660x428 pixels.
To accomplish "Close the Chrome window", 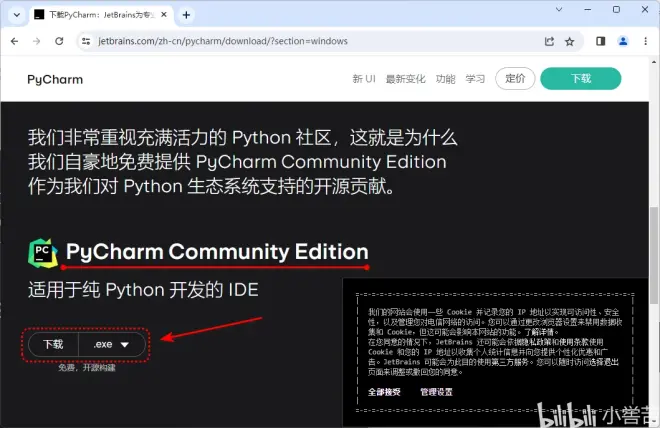I will [645, 9].
